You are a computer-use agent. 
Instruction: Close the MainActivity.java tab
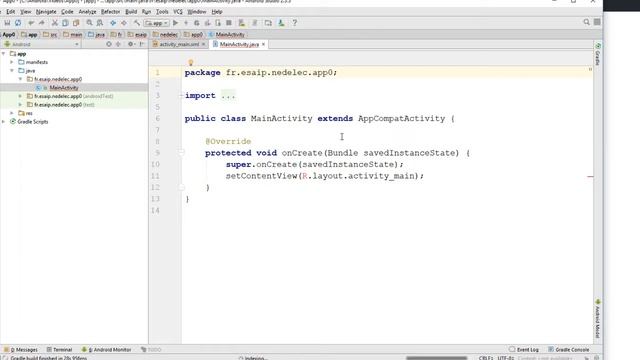click(264, 44)
